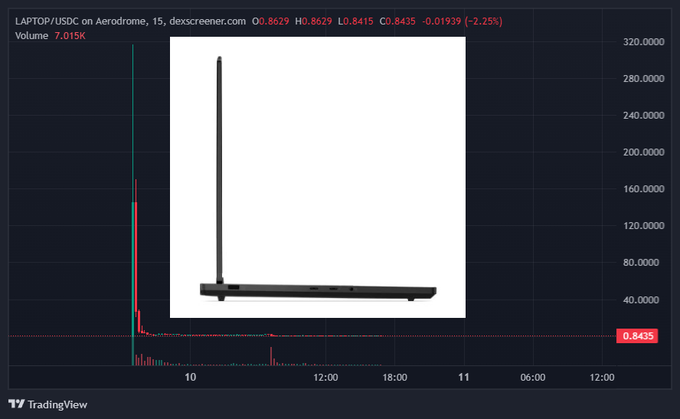Select the 120.0000 price axis label

(x=644, y=226)
